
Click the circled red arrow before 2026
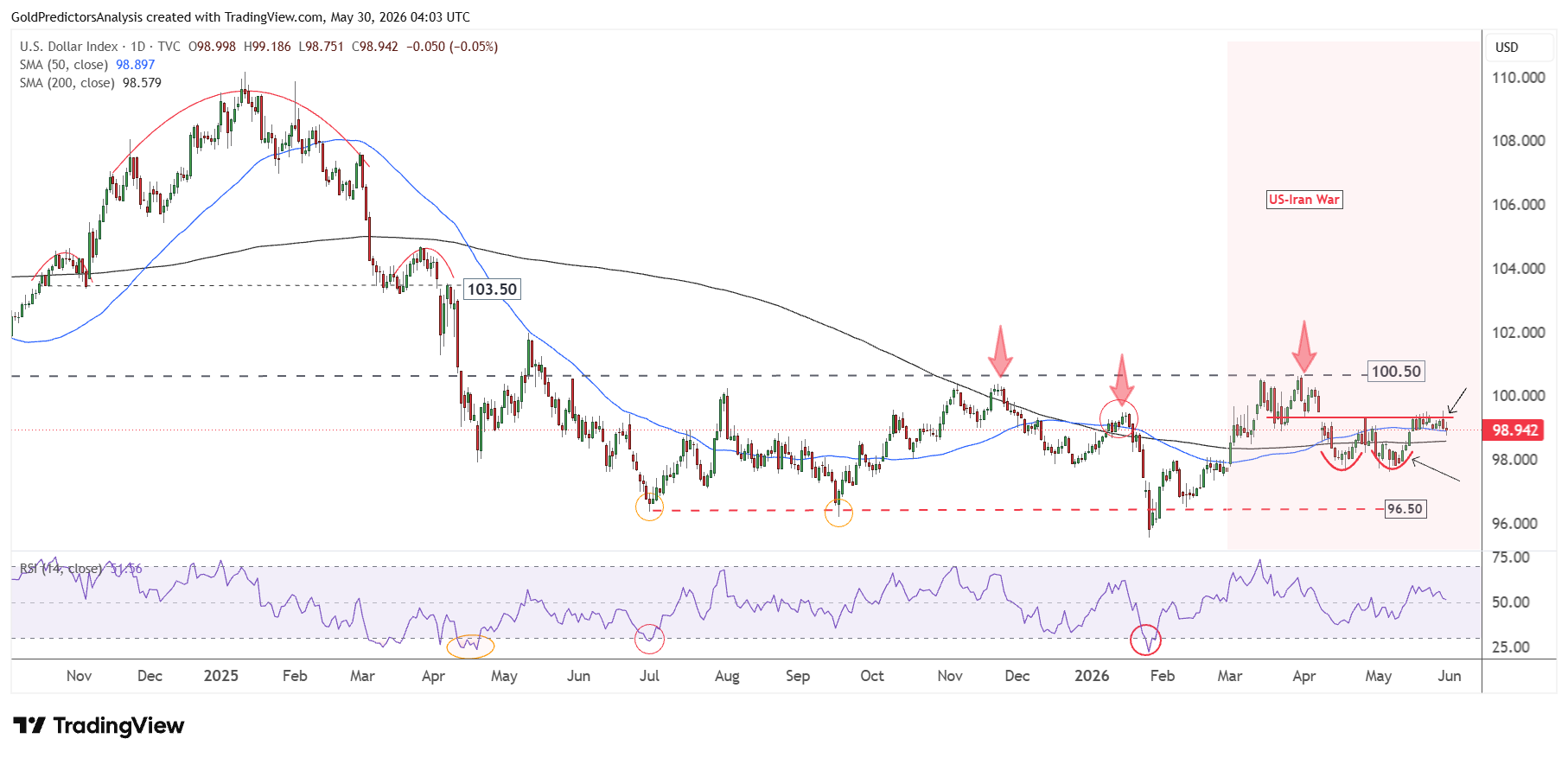[1121, 380]
